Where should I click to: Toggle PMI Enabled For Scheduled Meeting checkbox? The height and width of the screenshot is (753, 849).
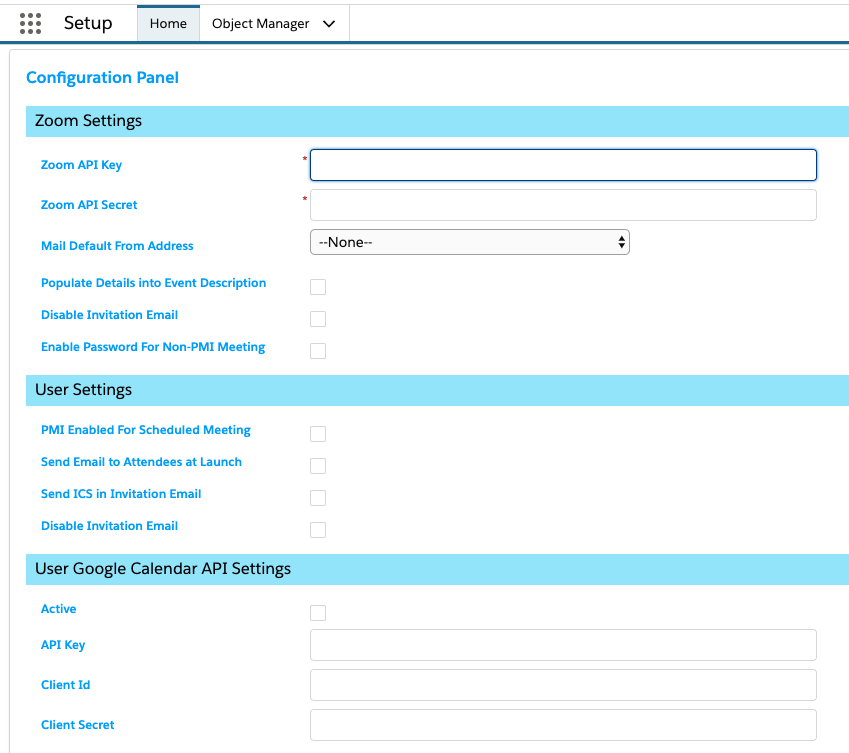coord(318,434)
